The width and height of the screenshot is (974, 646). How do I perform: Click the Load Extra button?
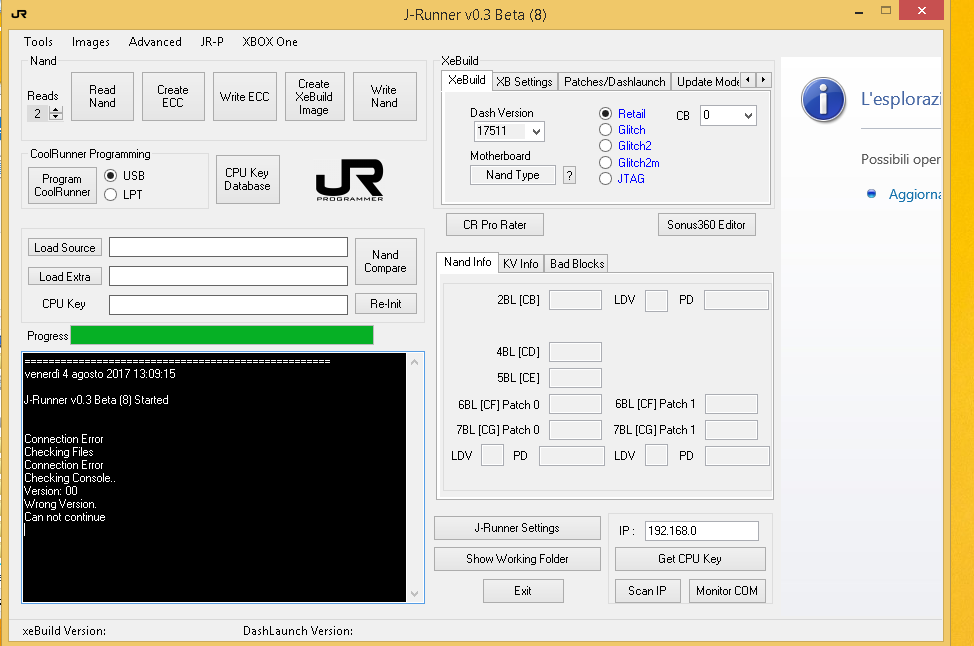[65, 276]
